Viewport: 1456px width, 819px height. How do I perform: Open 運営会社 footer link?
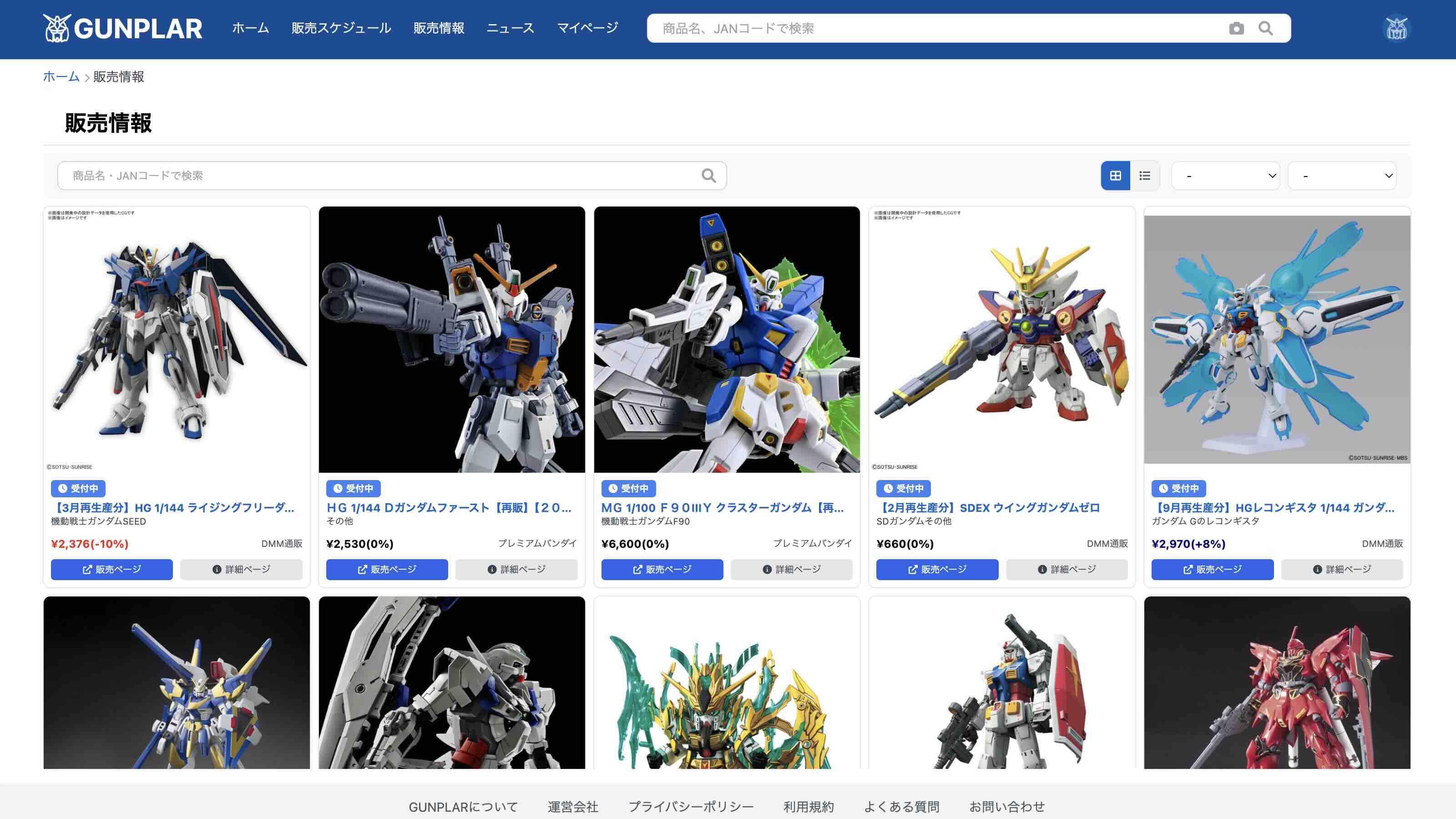coord(572,807)
